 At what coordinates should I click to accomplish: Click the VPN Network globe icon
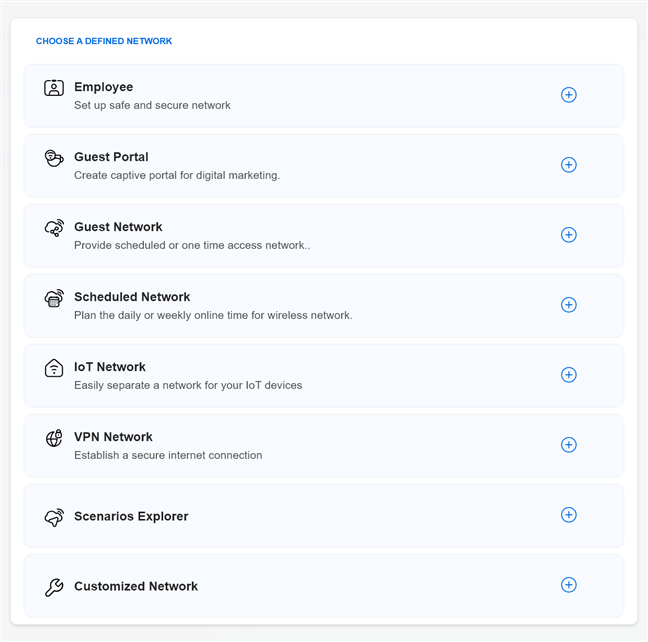pyautogui.click(x=54, y=438)
